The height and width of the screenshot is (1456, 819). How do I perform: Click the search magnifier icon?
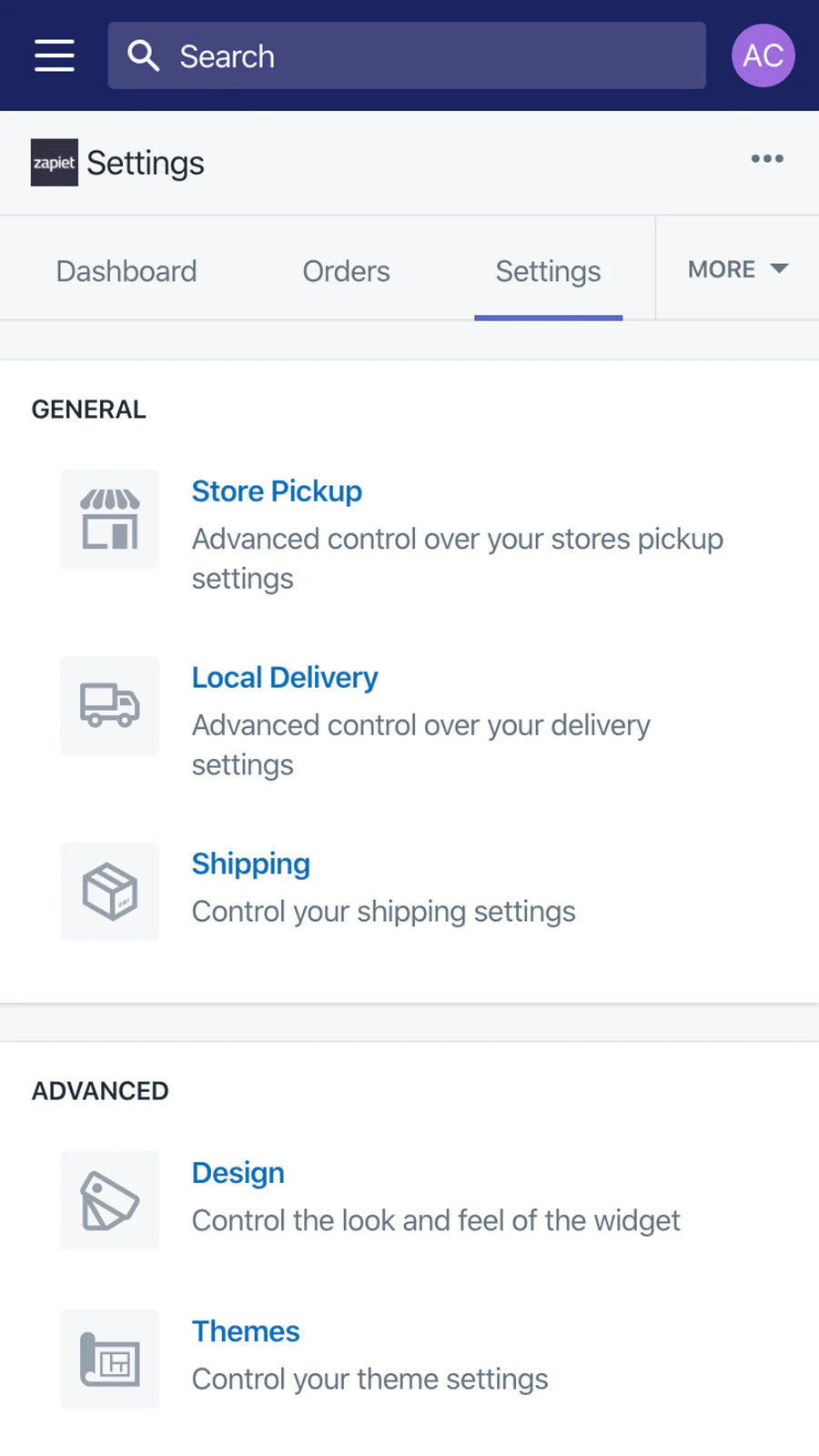[144, 56]
